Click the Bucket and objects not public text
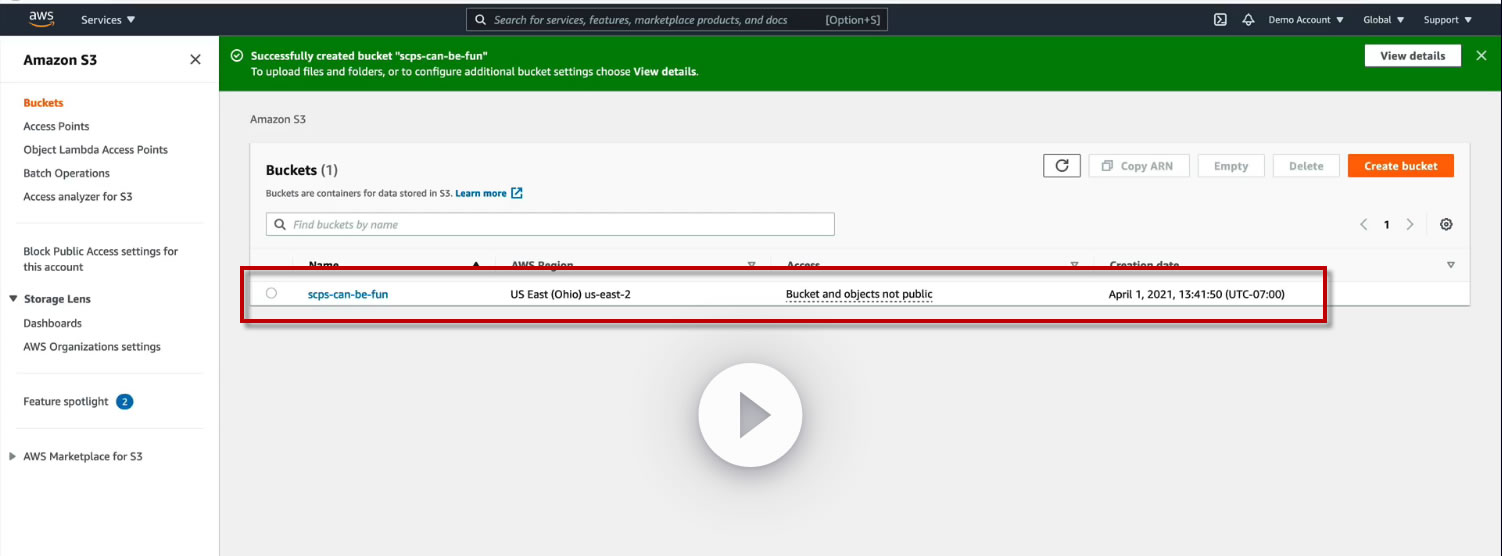 pyautogui.click(x=859, y=294)
